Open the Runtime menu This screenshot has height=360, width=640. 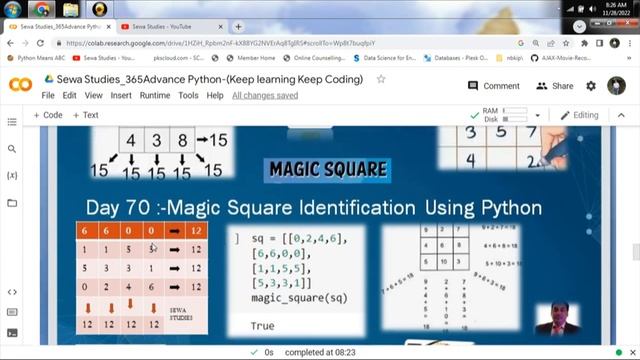pyautogui.click(x=155, y=96)
